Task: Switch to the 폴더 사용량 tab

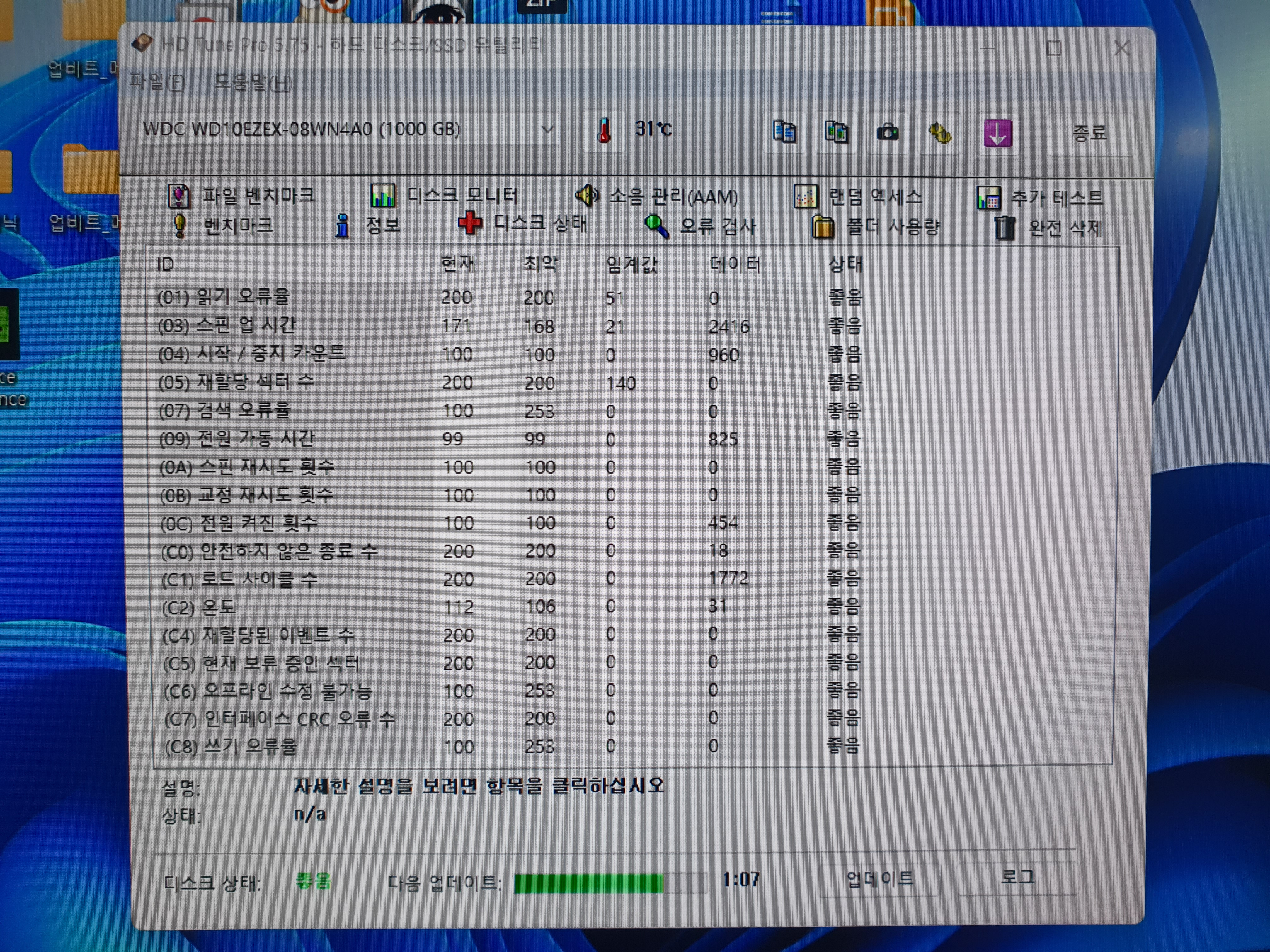Action: click(876, 227)
